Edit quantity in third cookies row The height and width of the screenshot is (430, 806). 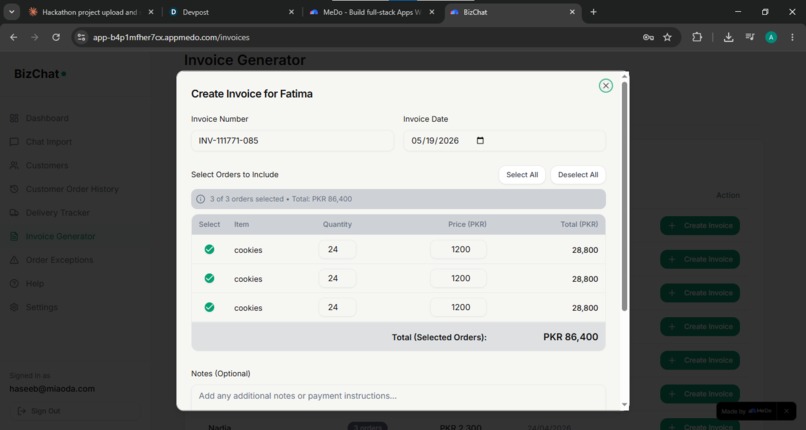pyautogui.click(x=337, y=307)
